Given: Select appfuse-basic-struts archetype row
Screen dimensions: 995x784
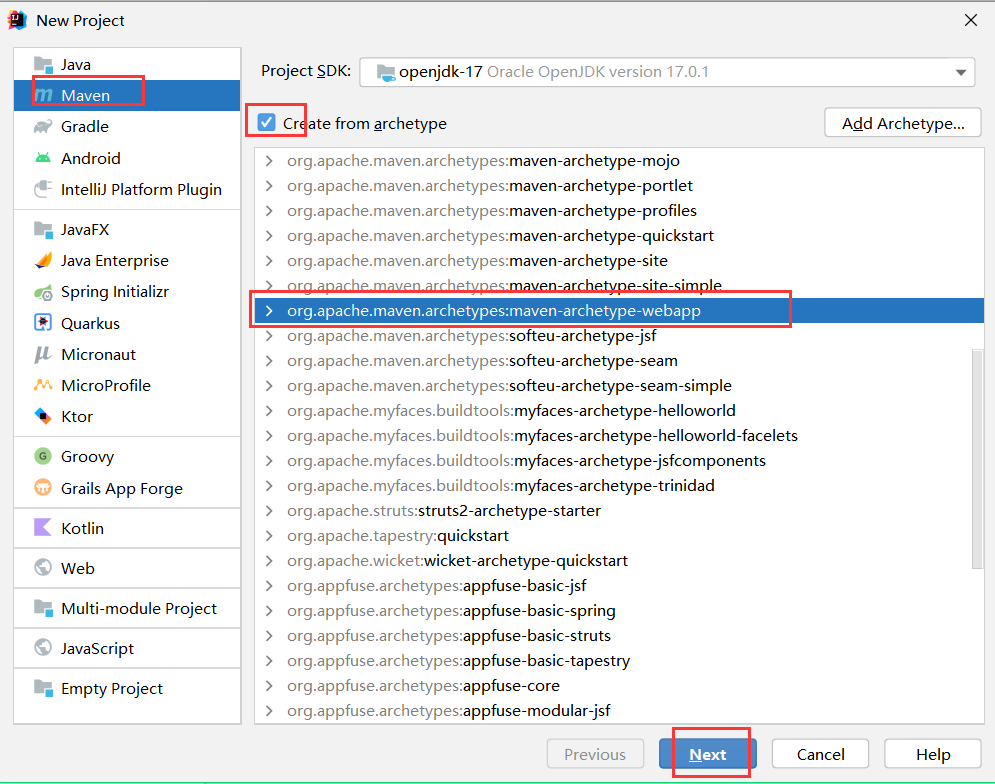Looking at the screenshot, I should point(619,636).
